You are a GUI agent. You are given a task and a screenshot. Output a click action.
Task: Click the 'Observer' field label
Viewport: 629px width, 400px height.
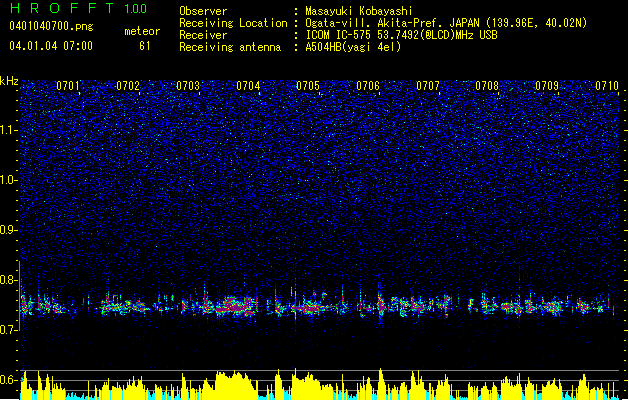coord(203,11)
